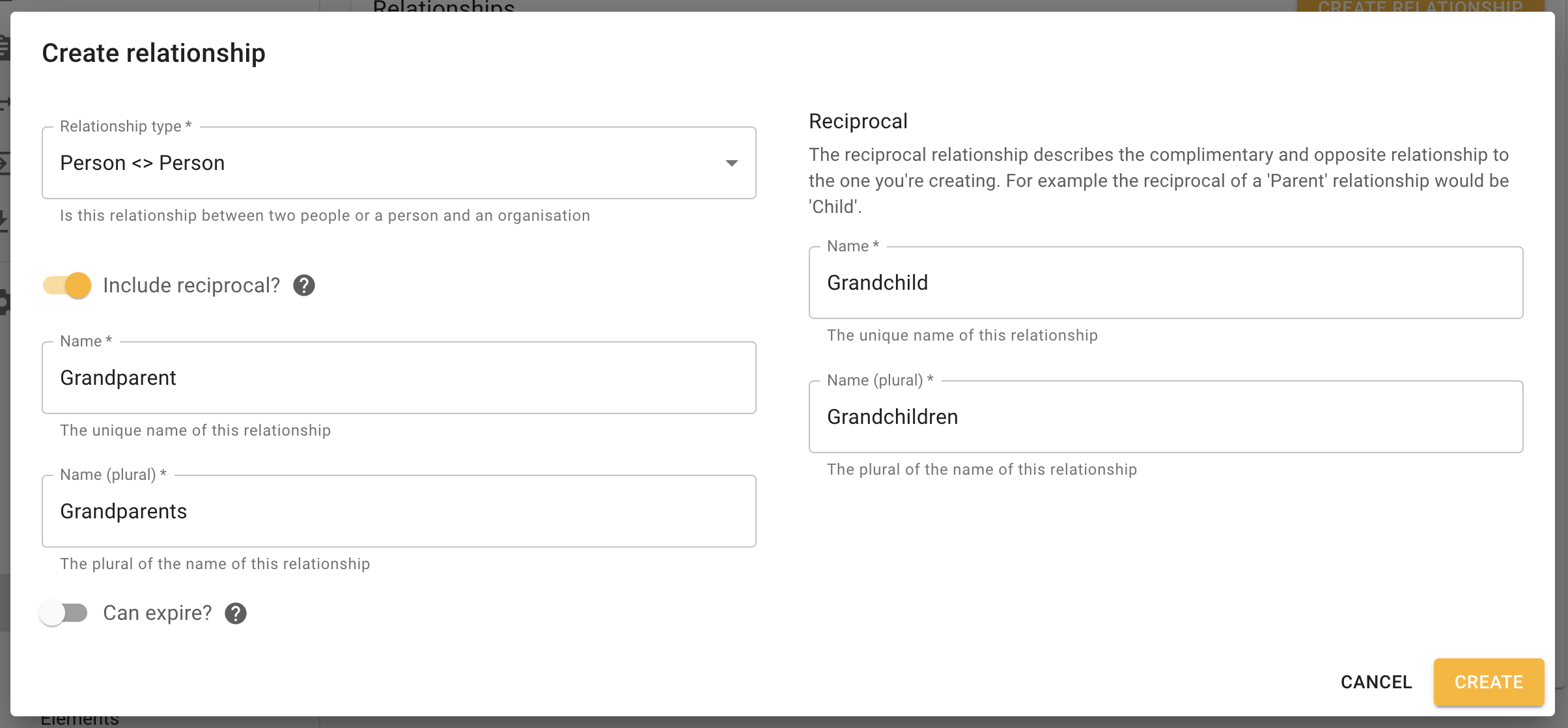Focus the Name field containing Grandparent
This screenshot has height=728, width=1568.
tap(399, 378)
